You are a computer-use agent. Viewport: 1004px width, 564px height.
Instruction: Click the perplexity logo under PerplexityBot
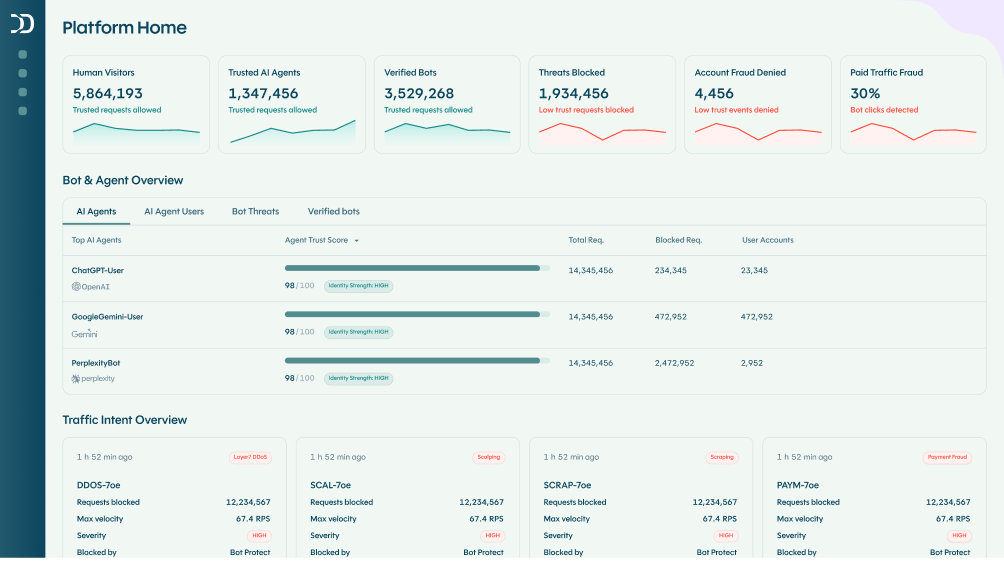coord(93,378)
